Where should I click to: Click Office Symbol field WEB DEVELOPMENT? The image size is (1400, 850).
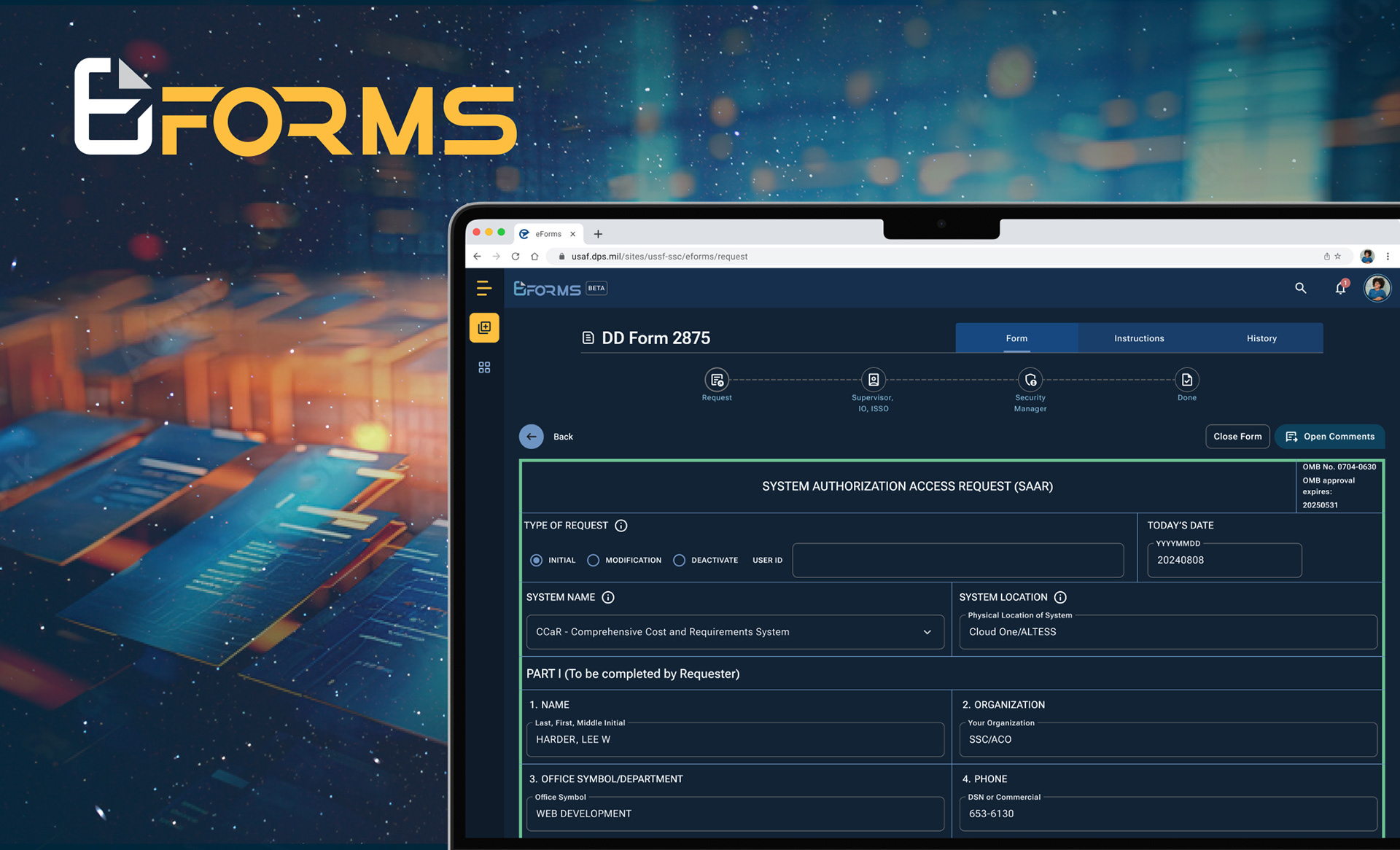click(x=735, y=814)
